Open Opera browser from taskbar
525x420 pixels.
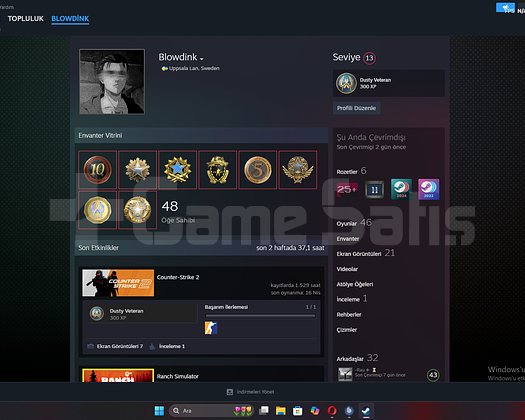pos(332,411)
